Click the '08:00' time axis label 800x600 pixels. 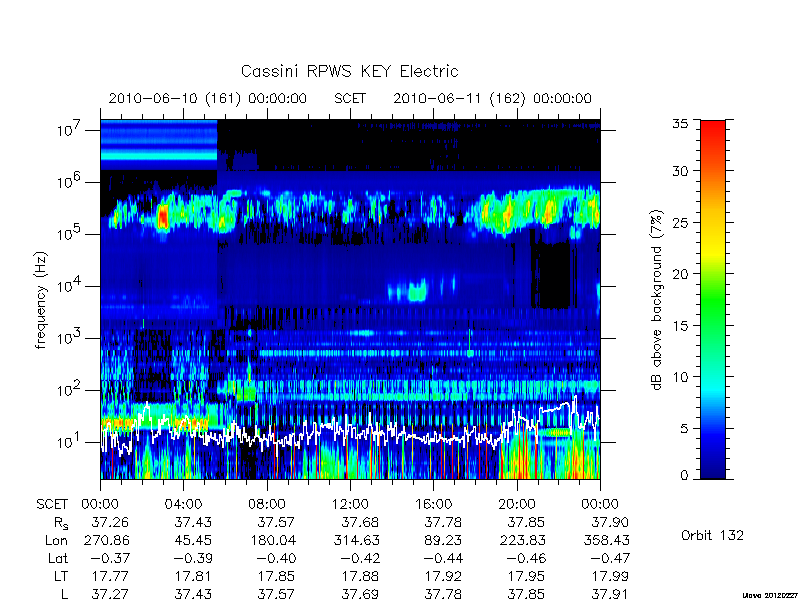coord(267,504)
